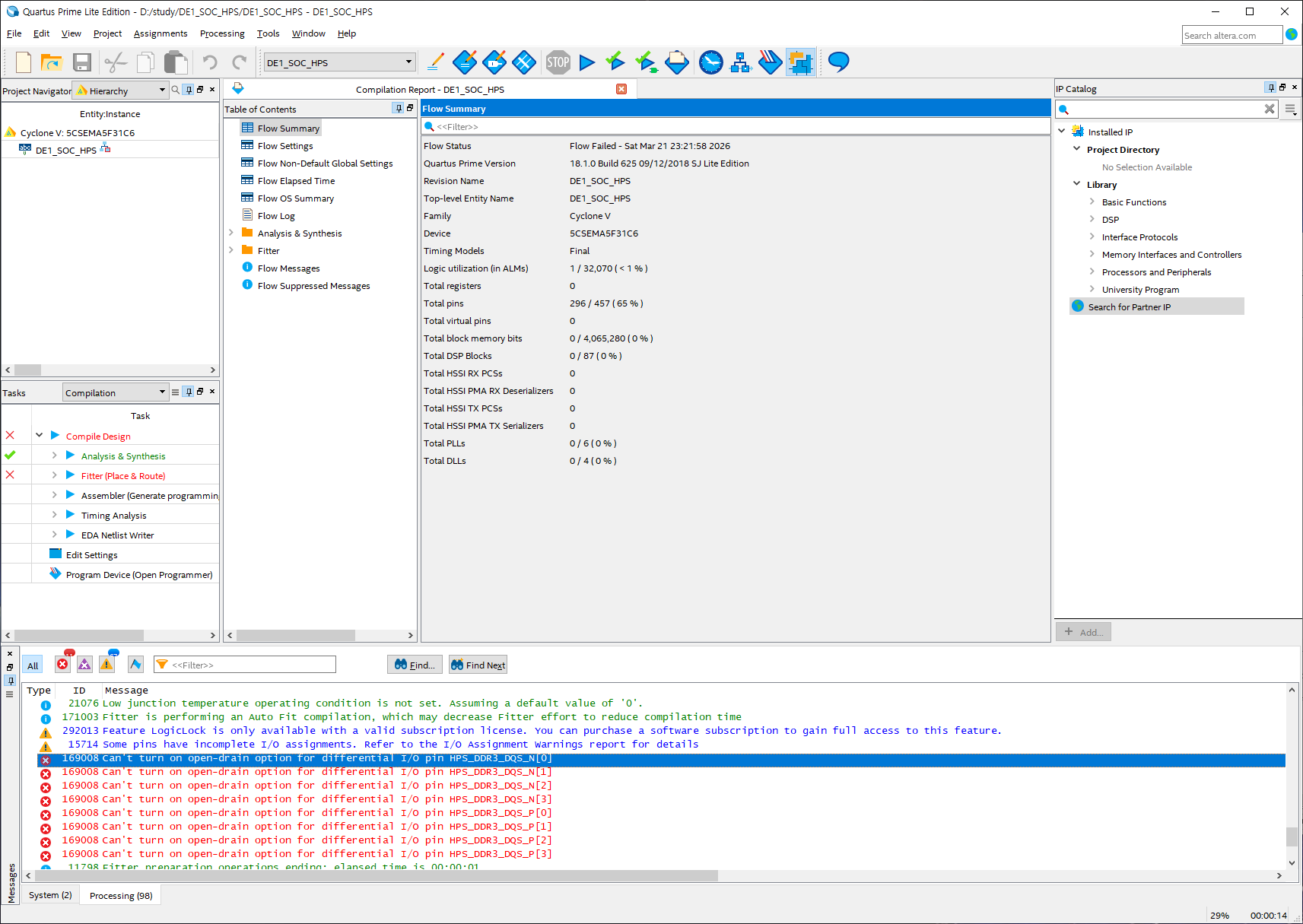Viewport: 1303px width, 924px height.
Task: Select Flow Log in Table of Contents
Action: tap(275, 215)
